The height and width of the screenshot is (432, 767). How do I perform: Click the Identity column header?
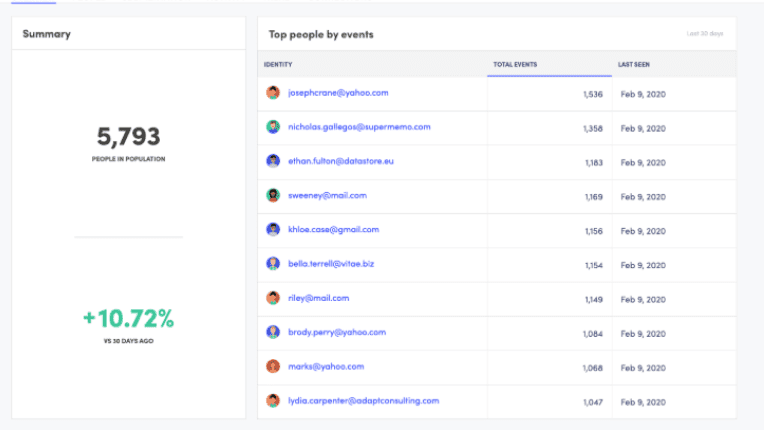pyautogui.click(x=278, y=65)
